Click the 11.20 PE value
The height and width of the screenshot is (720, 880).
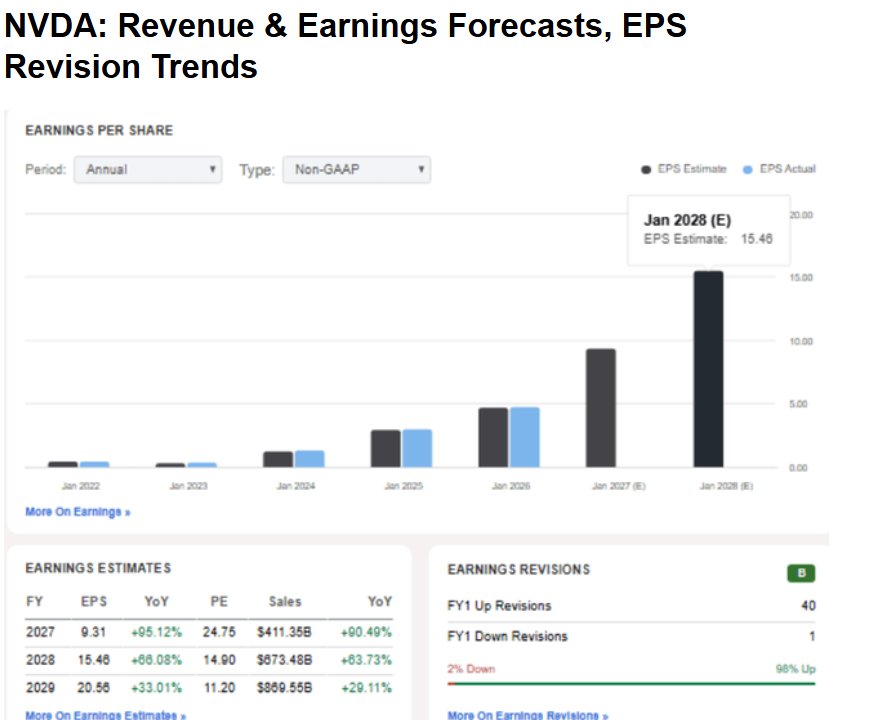219,687
